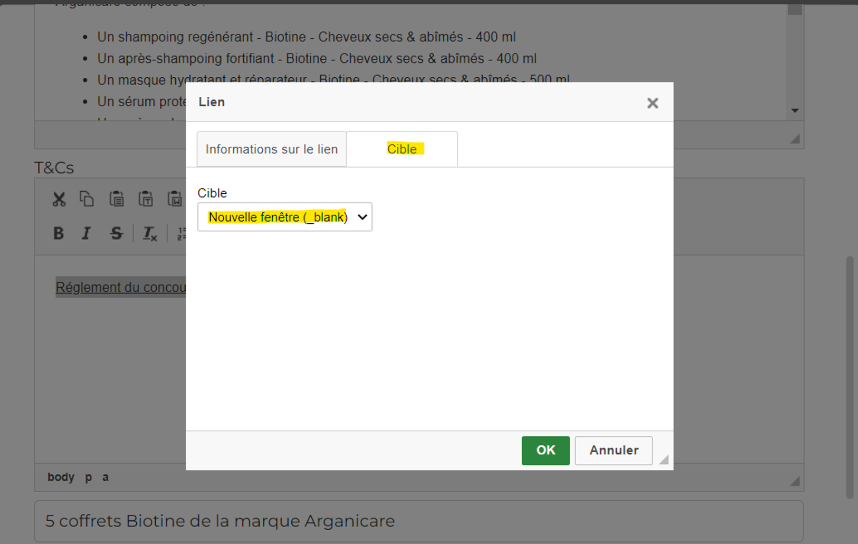Click the Cut scissors icon
The height and width of the screenshot is (544, 858).
pos(59,199)
